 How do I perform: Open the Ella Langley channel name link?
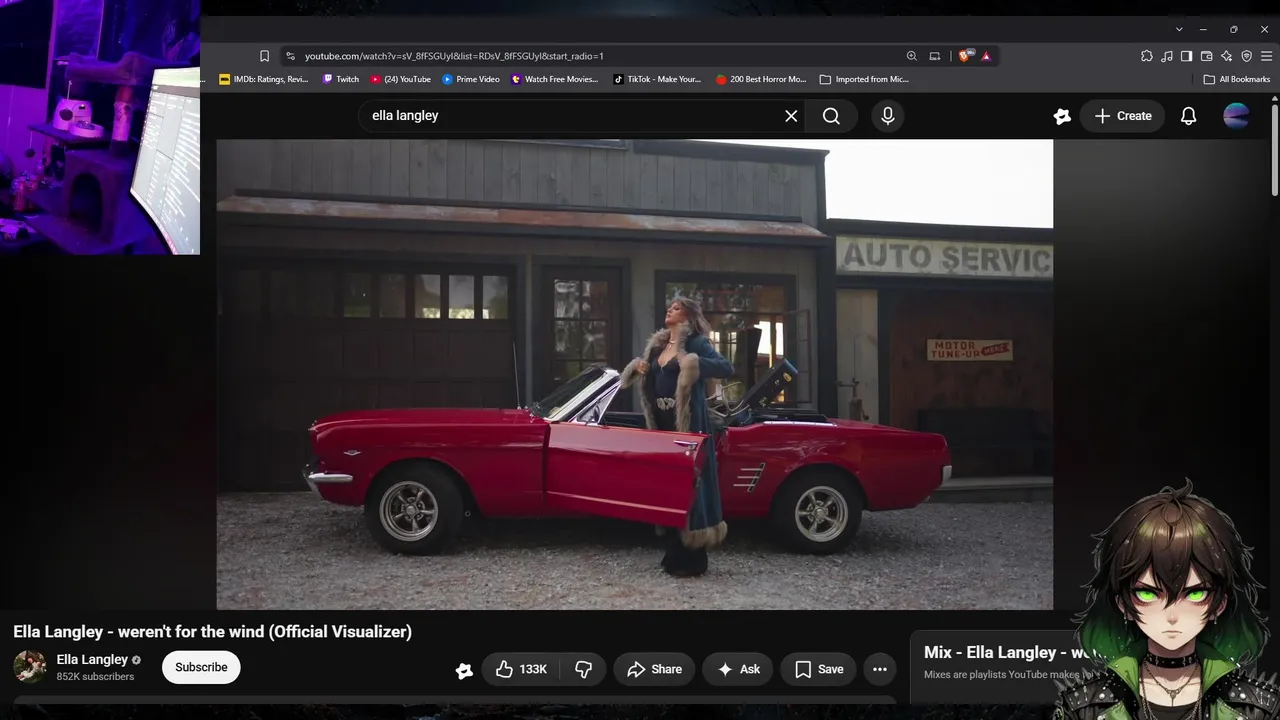click(x=92, y=659)
